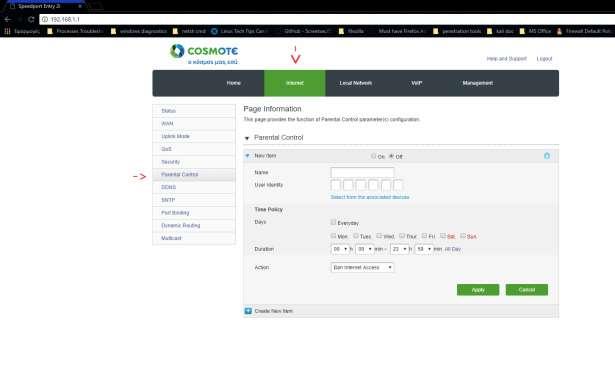The height and width of the screenshot is (365, 615).
Task: Select Port Binding in the sidebar
Action: tap(194, 213)
